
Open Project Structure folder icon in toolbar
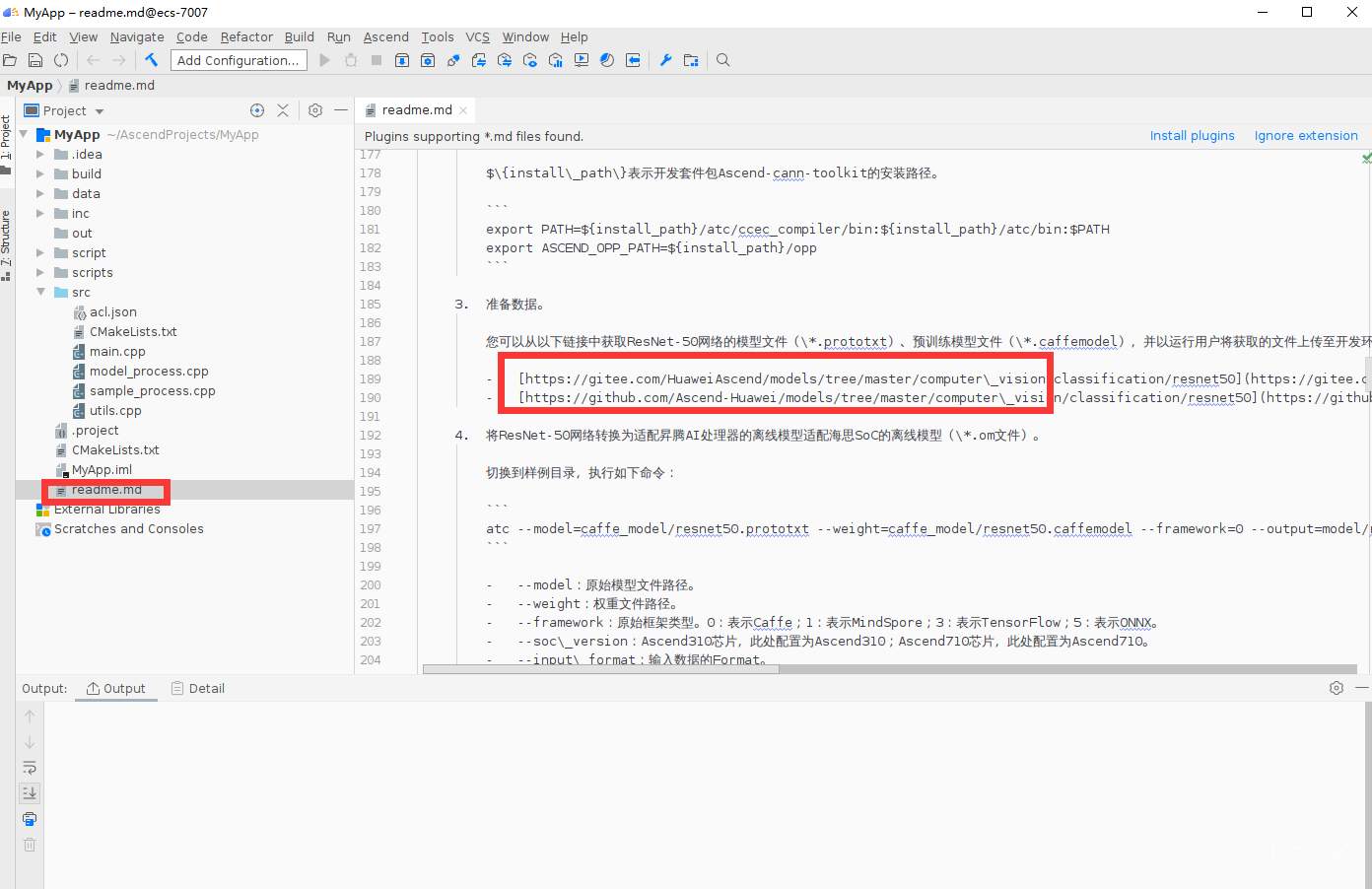point(691,60)
